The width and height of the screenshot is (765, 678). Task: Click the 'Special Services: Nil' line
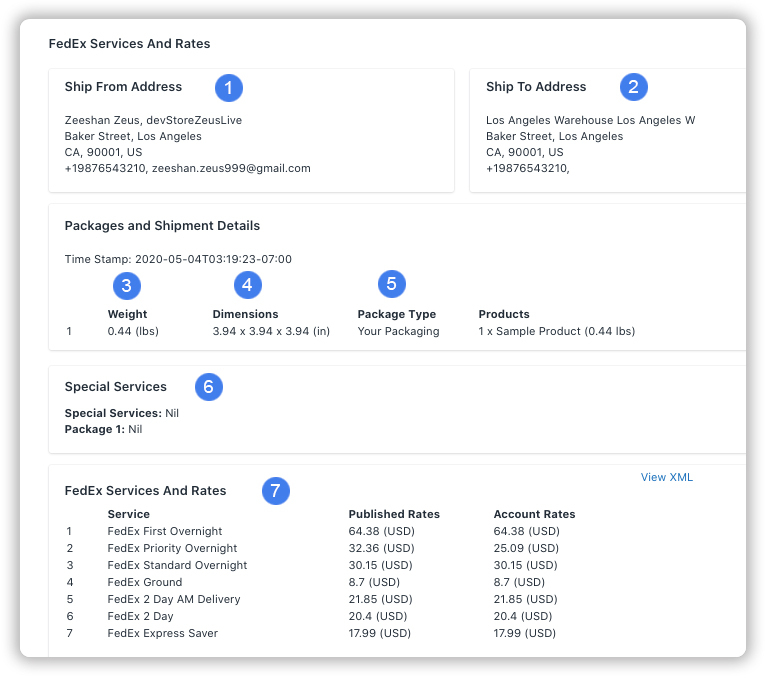click(121, 413)
